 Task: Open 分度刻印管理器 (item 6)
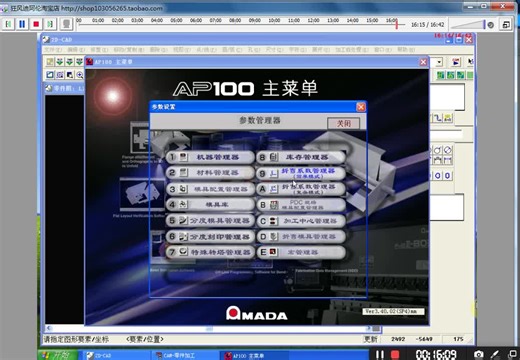click(x=210, y=236)
